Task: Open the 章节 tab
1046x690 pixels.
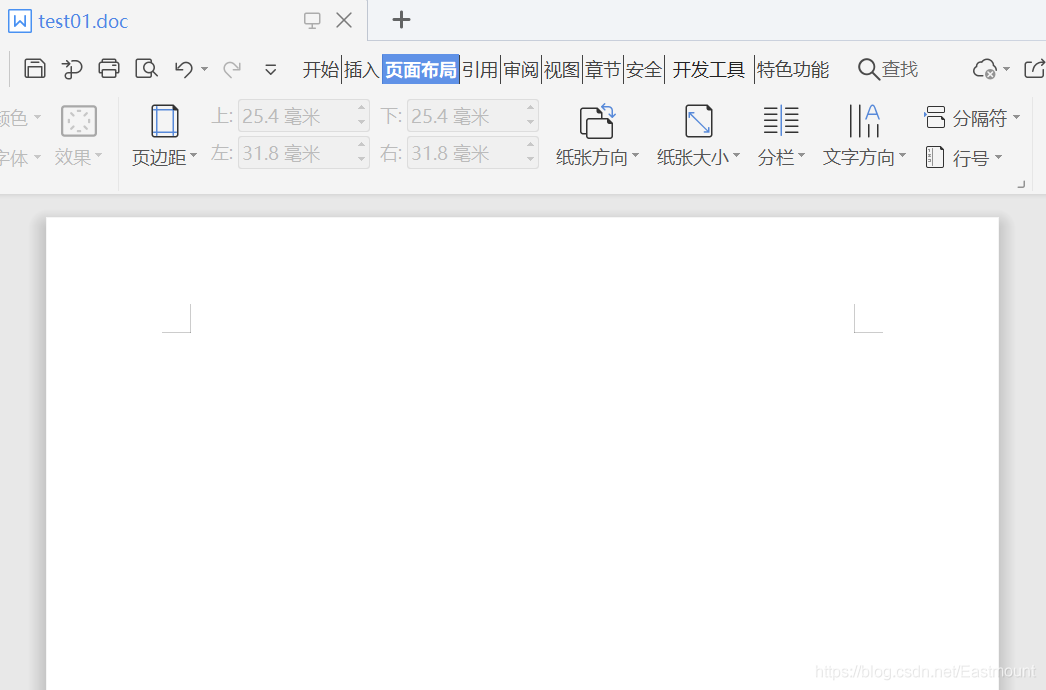Action: [603, 69]
